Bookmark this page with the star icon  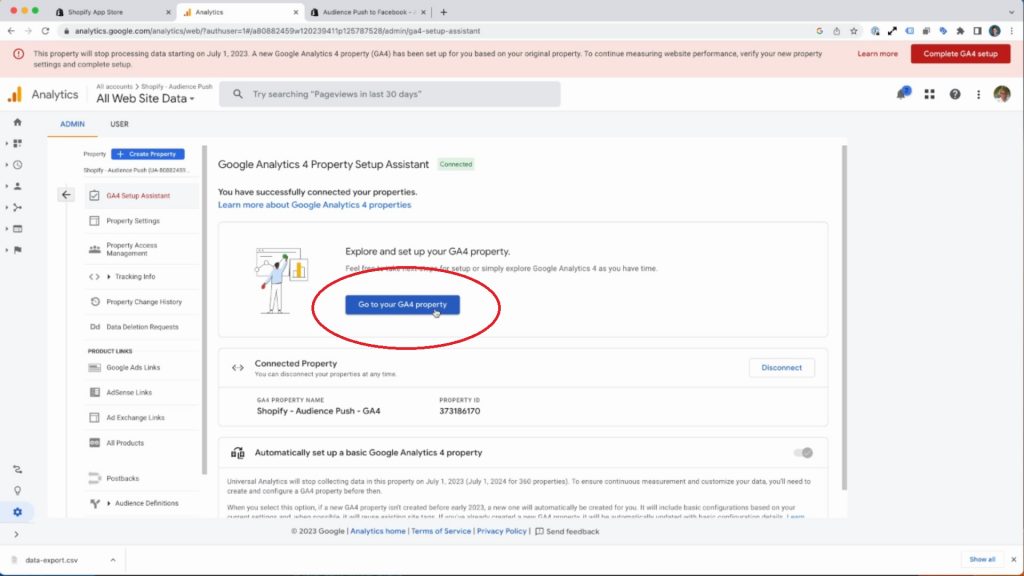tap(854, 31)
